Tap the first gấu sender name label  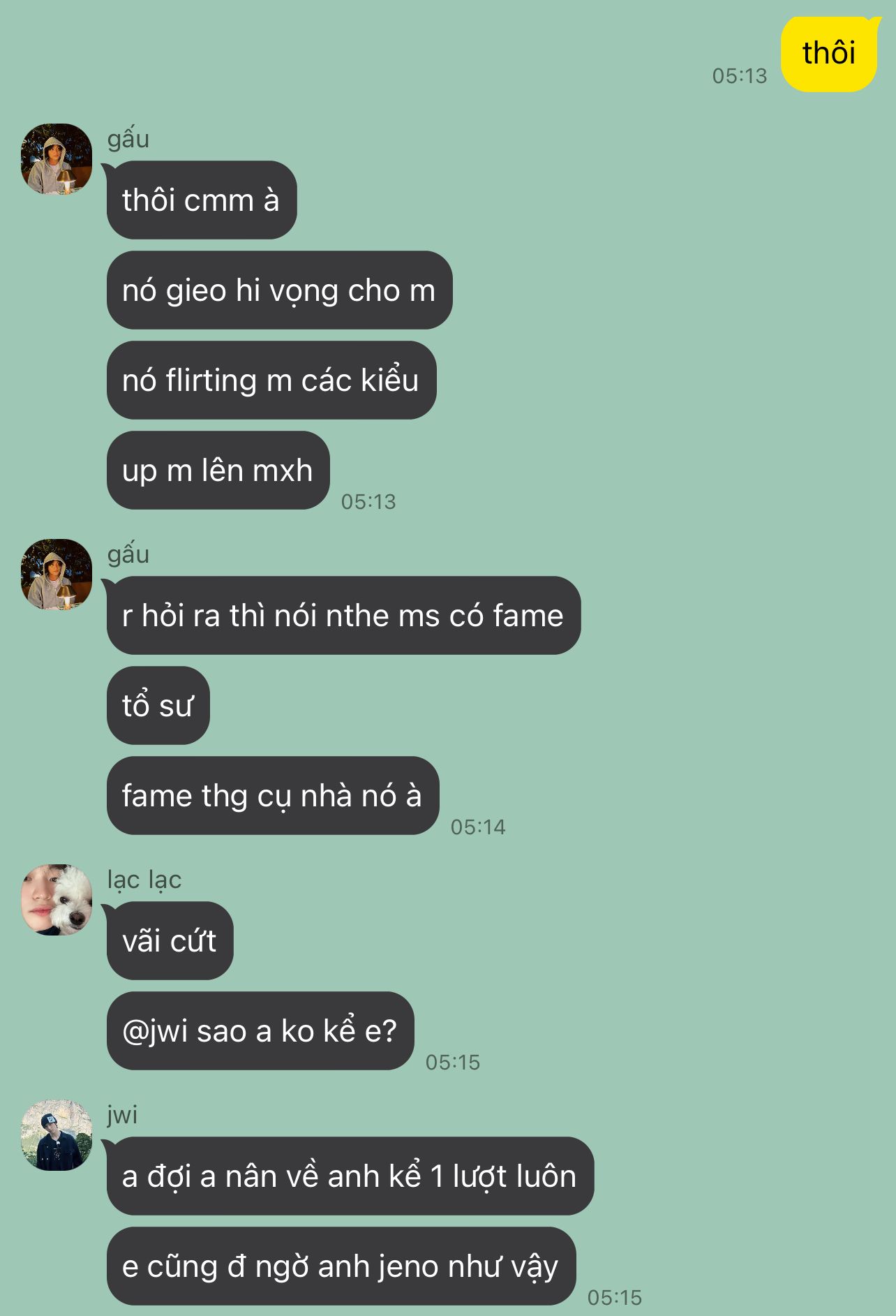click(128, 138)
